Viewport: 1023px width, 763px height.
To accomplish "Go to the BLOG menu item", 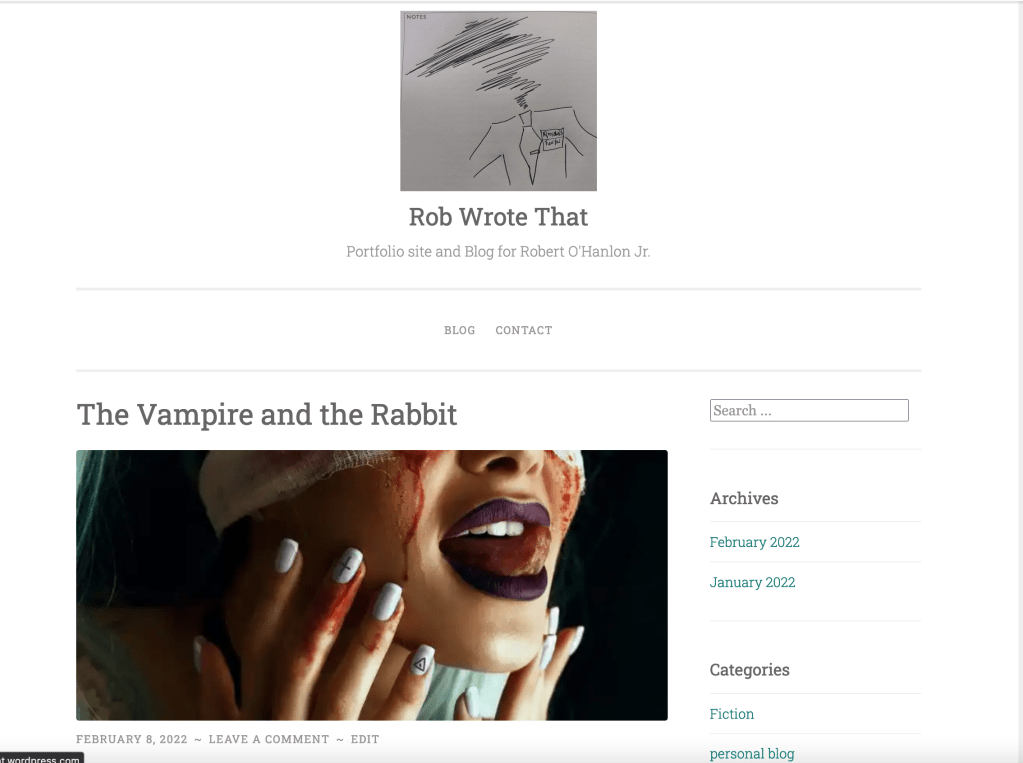I will tap(460, 330).
